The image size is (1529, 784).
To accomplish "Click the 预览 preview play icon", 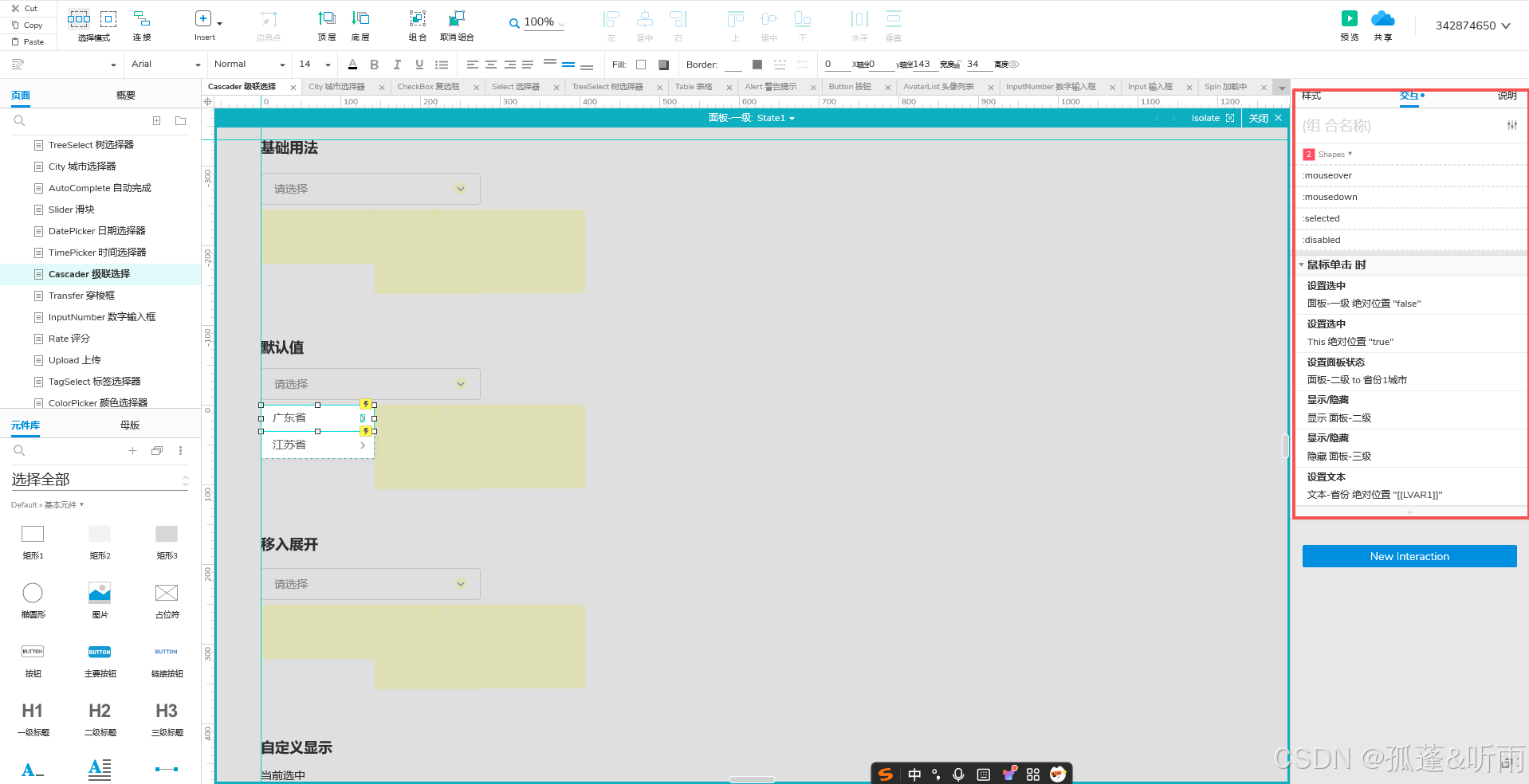I will click(1349, 18).
